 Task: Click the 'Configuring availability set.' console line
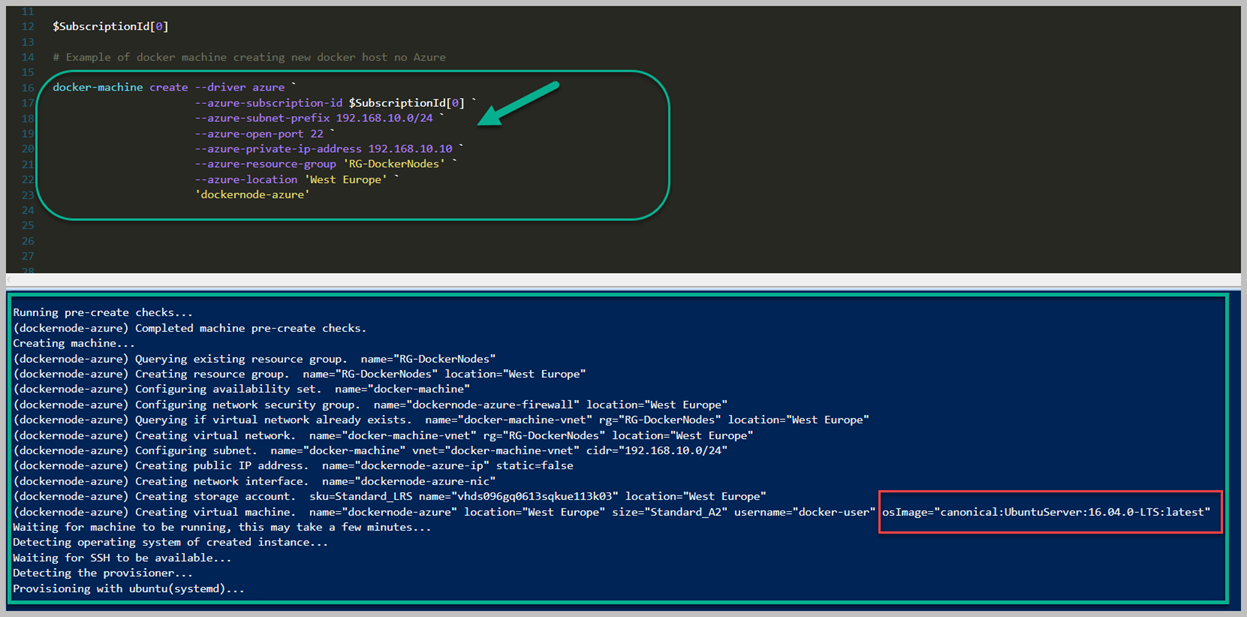[x=242, y=389]
